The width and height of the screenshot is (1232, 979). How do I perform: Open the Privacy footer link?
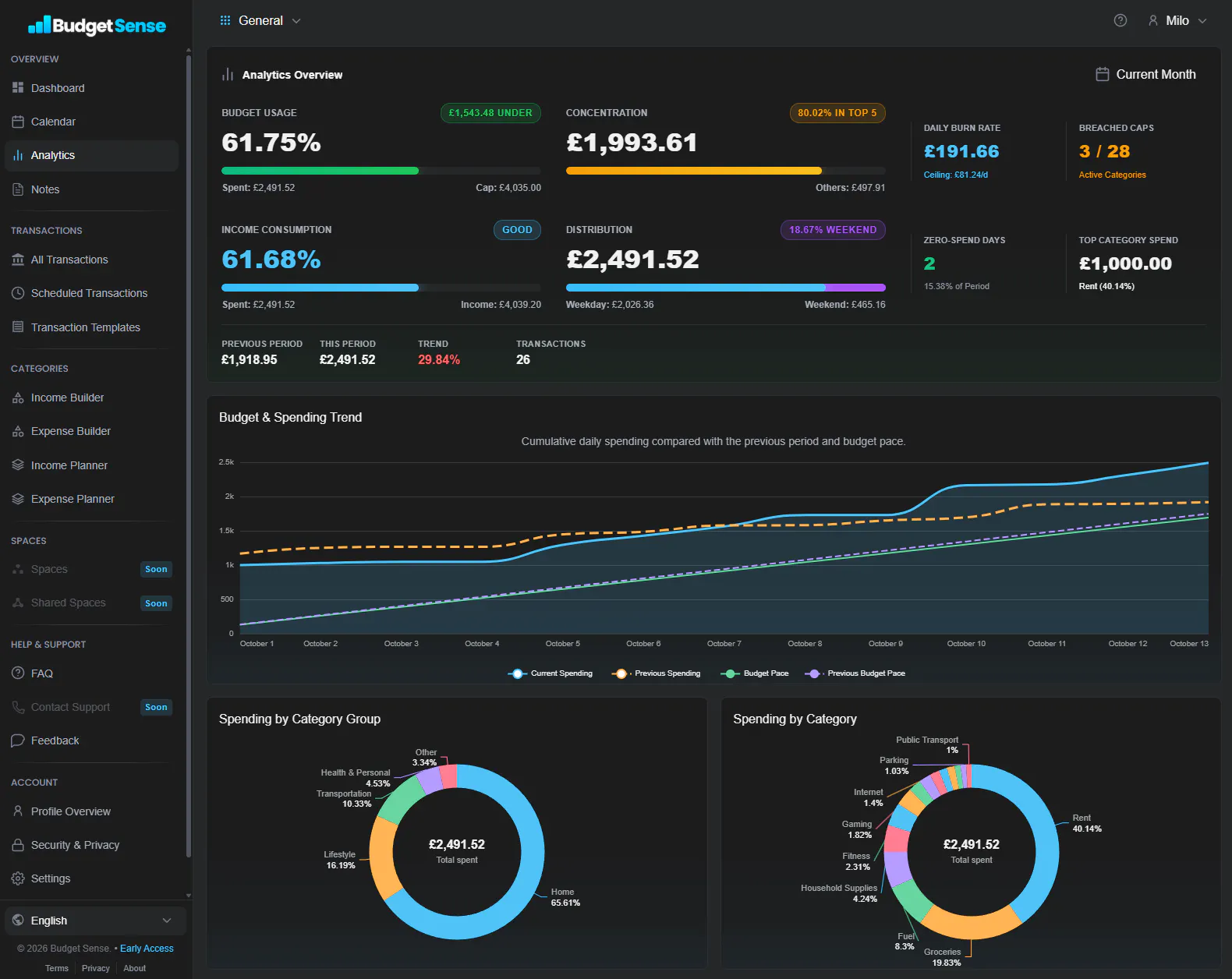click(x=96, y=968)
